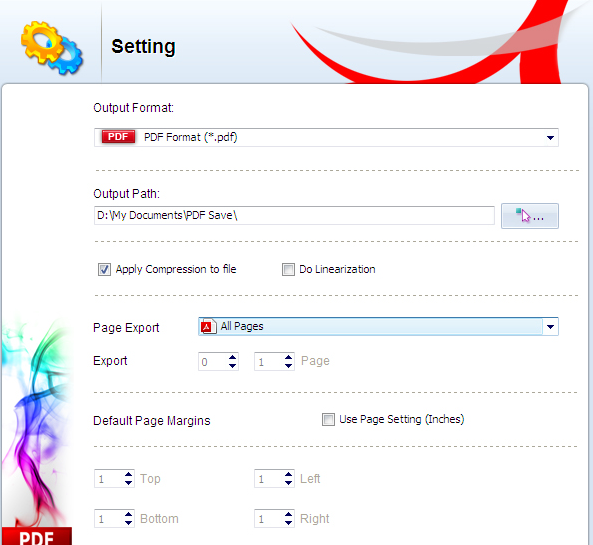Decrease the Right margin with down arrow

(x=289, y=523)
